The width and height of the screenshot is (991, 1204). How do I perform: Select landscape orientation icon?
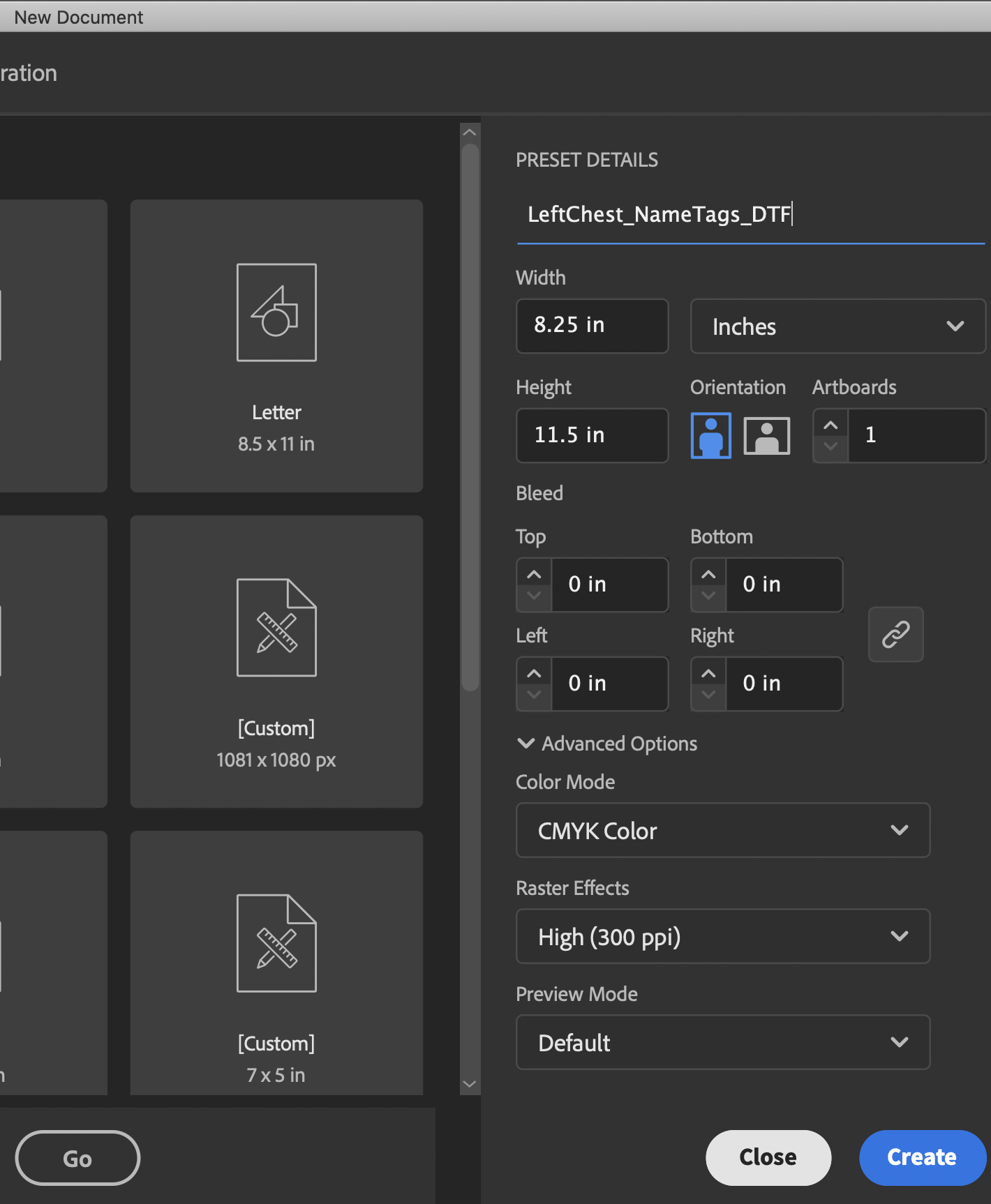[766, 435]
